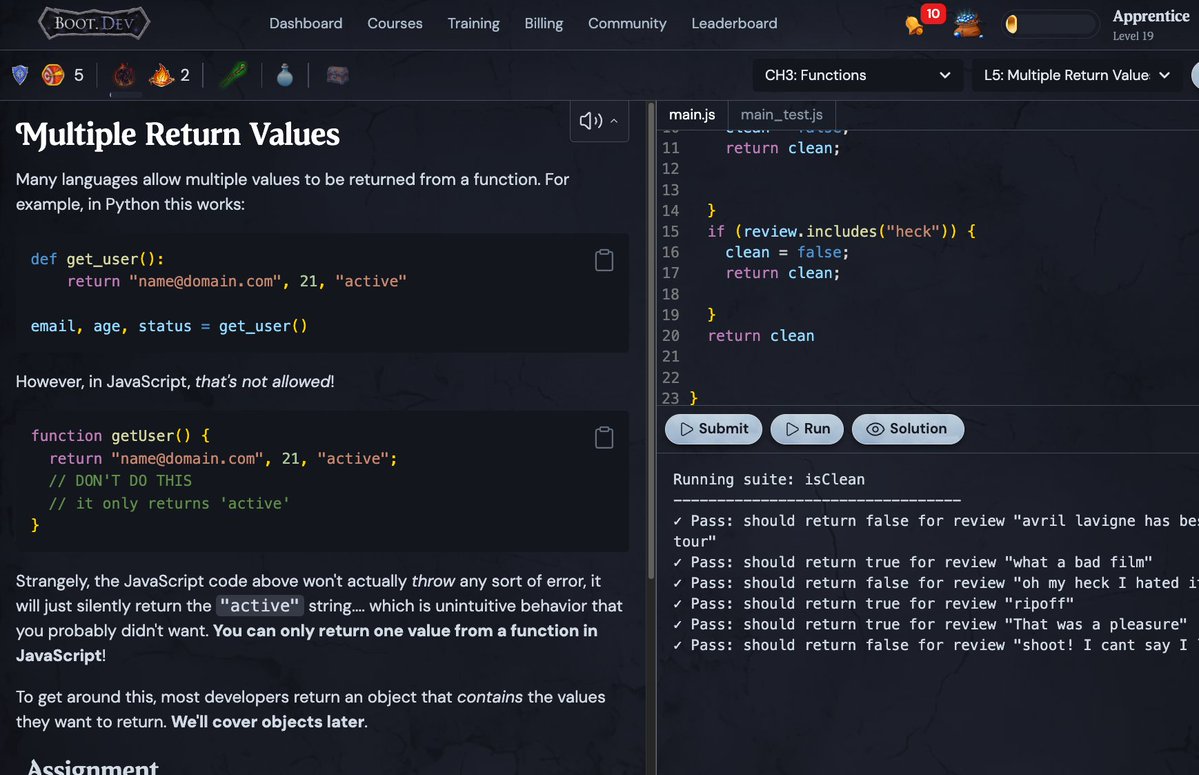The height and width of the screenshot is (775, 1199).
Task: Open the Leaderboard page
Action: click(x=734, y=23)
